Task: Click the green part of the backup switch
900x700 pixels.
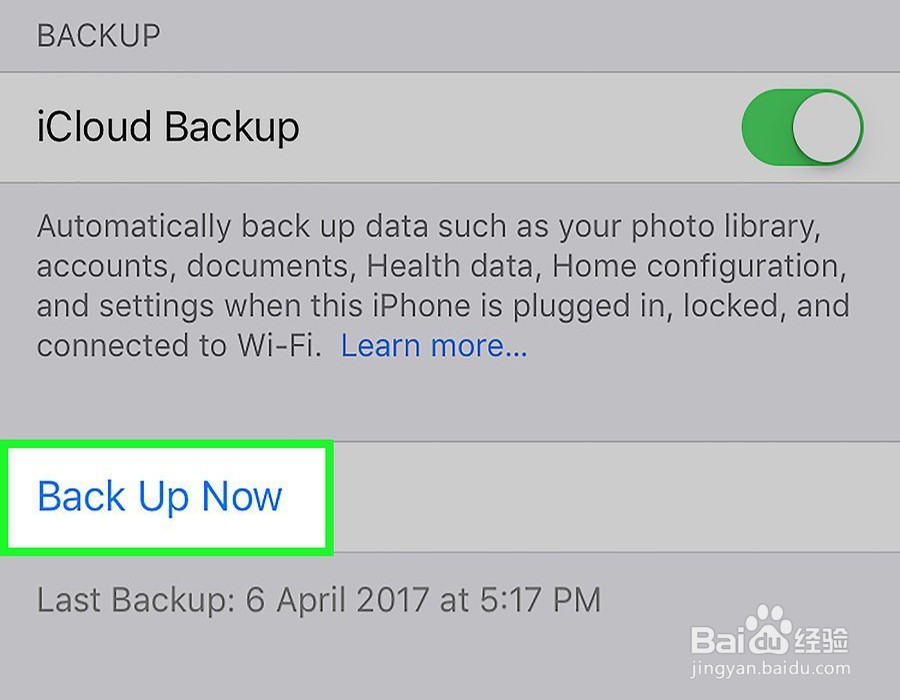Action: coord(766,127)
